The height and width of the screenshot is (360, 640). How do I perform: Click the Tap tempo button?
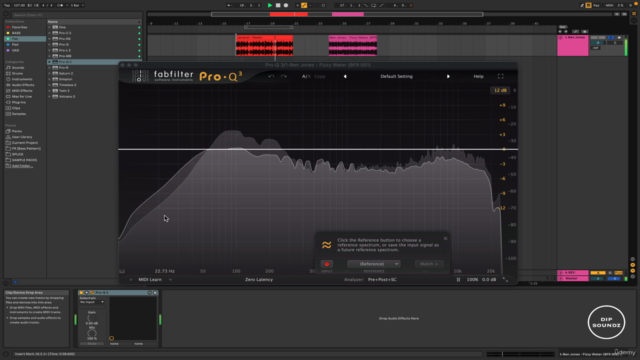7,5
